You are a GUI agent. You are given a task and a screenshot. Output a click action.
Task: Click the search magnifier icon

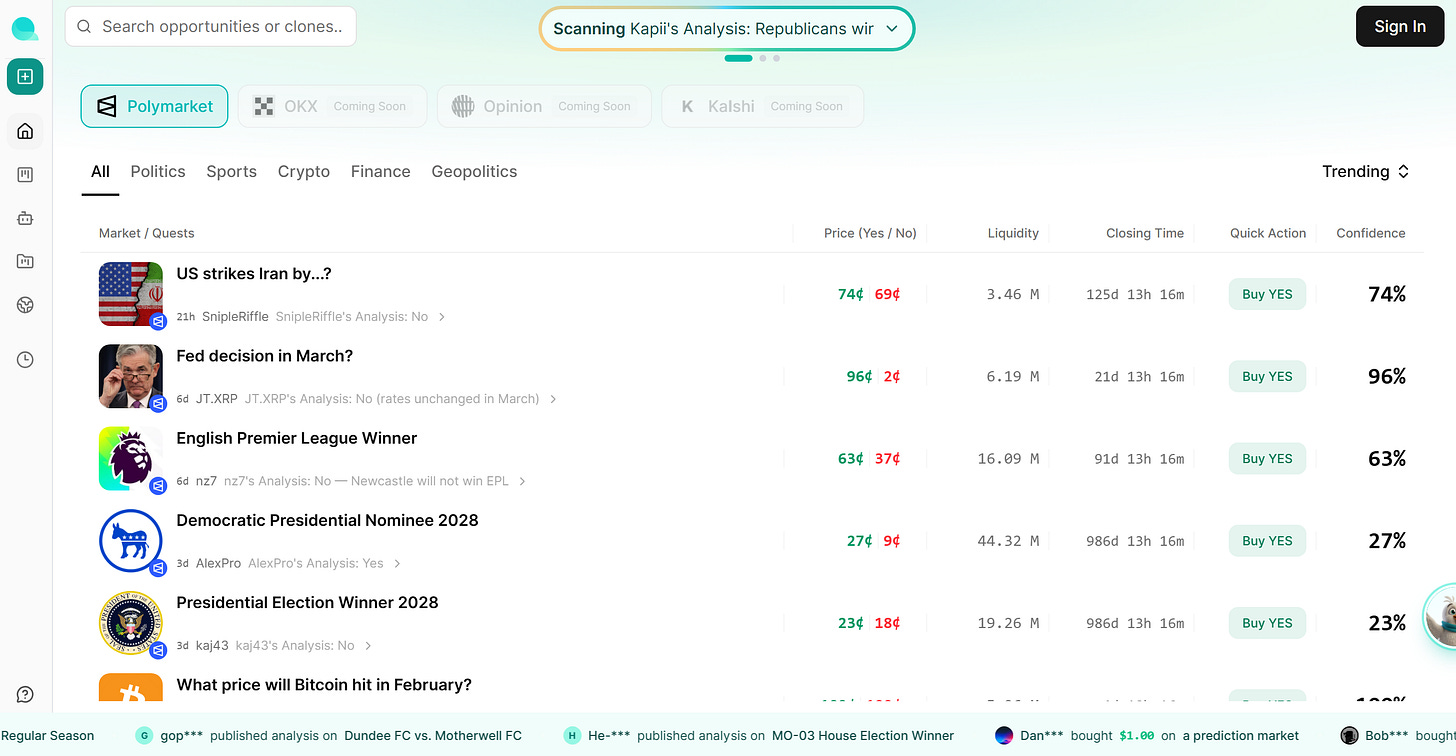(x=84, y=27)
